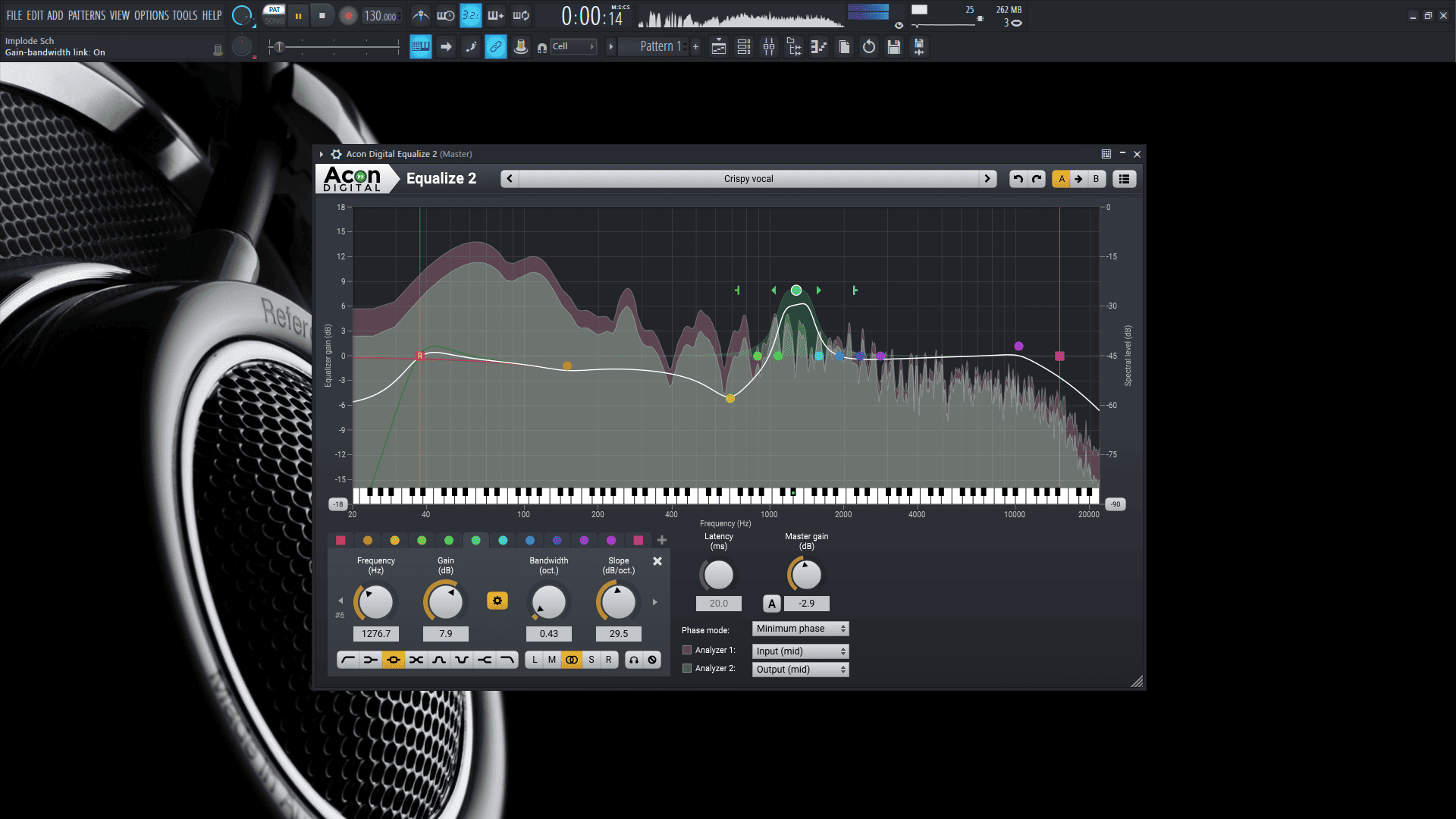The image size is (1456, 819).
Task: Go to the next preset arrow
Action: pyautogui.click(x=987, y=179)
